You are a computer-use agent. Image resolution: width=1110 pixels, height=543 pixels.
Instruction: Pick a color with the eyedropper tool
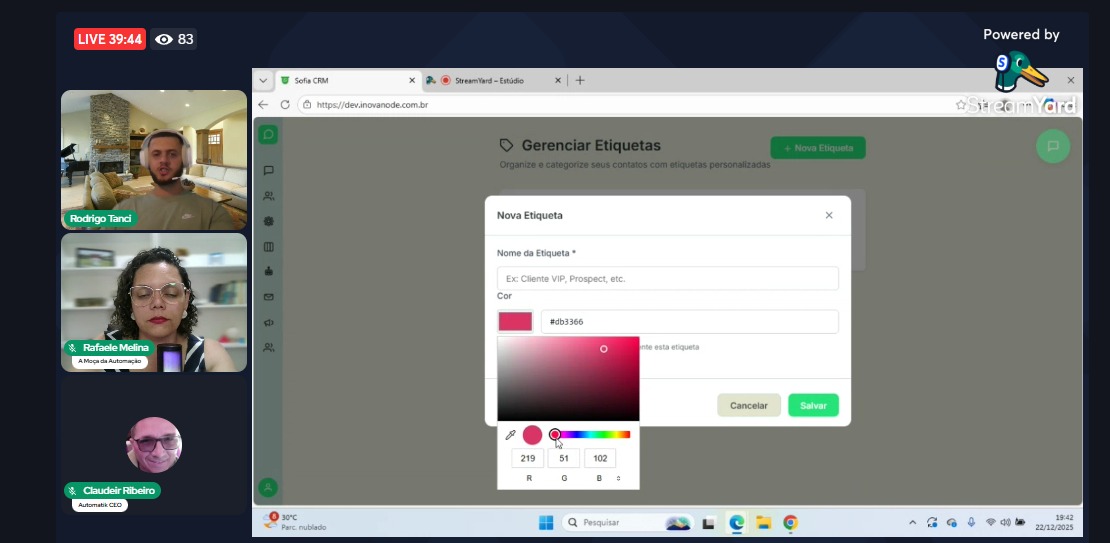pos(510,435)
